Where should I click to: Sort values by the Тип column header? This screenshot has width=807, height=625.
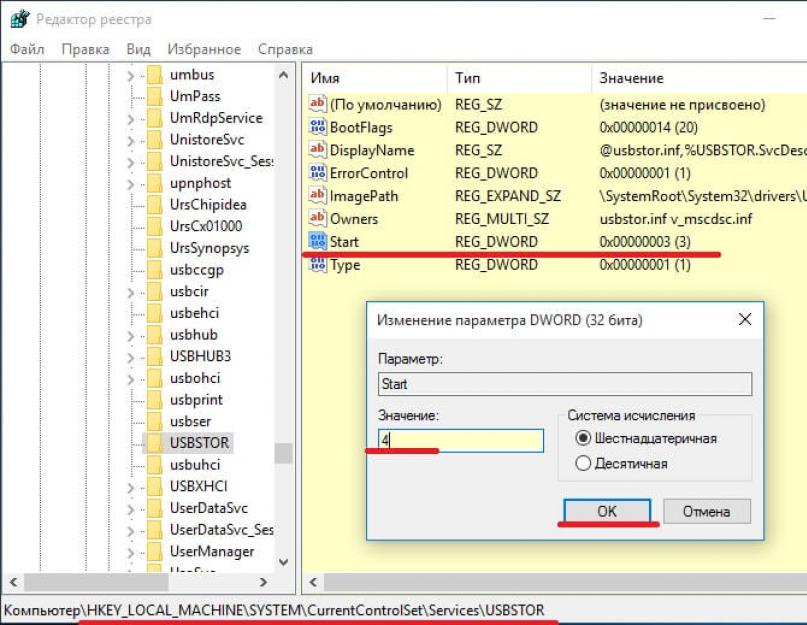tap(519, 78)
